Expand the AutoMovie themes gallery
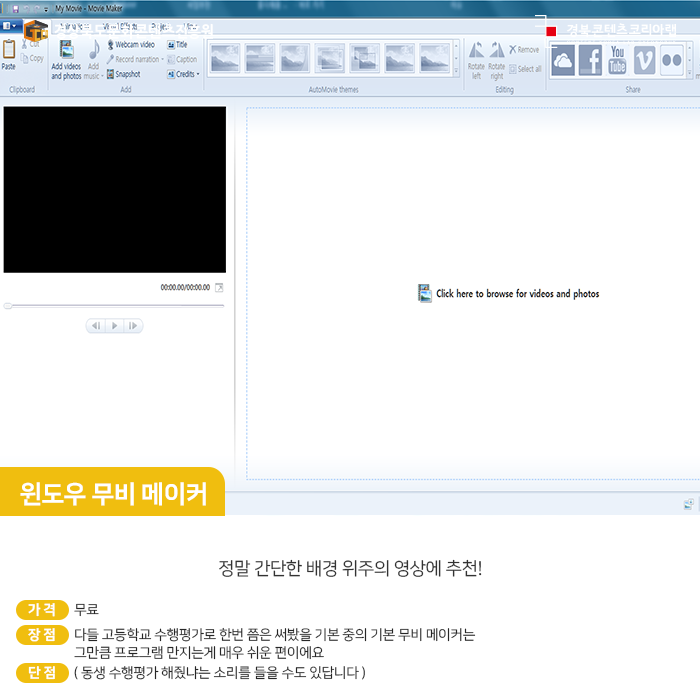700x700 pixels. pyautogui.click(x=456, y=71)
